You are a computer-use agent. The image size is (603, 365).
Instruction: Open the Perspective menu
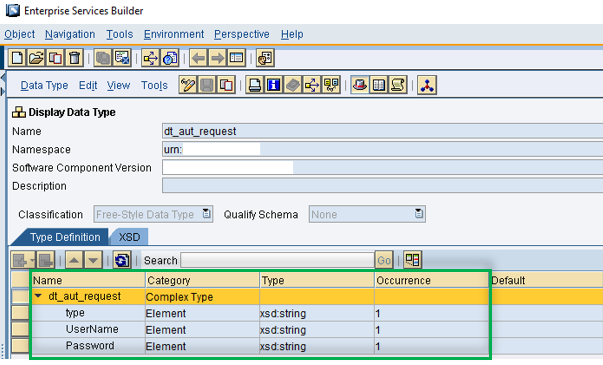click(x=242, y=34)
